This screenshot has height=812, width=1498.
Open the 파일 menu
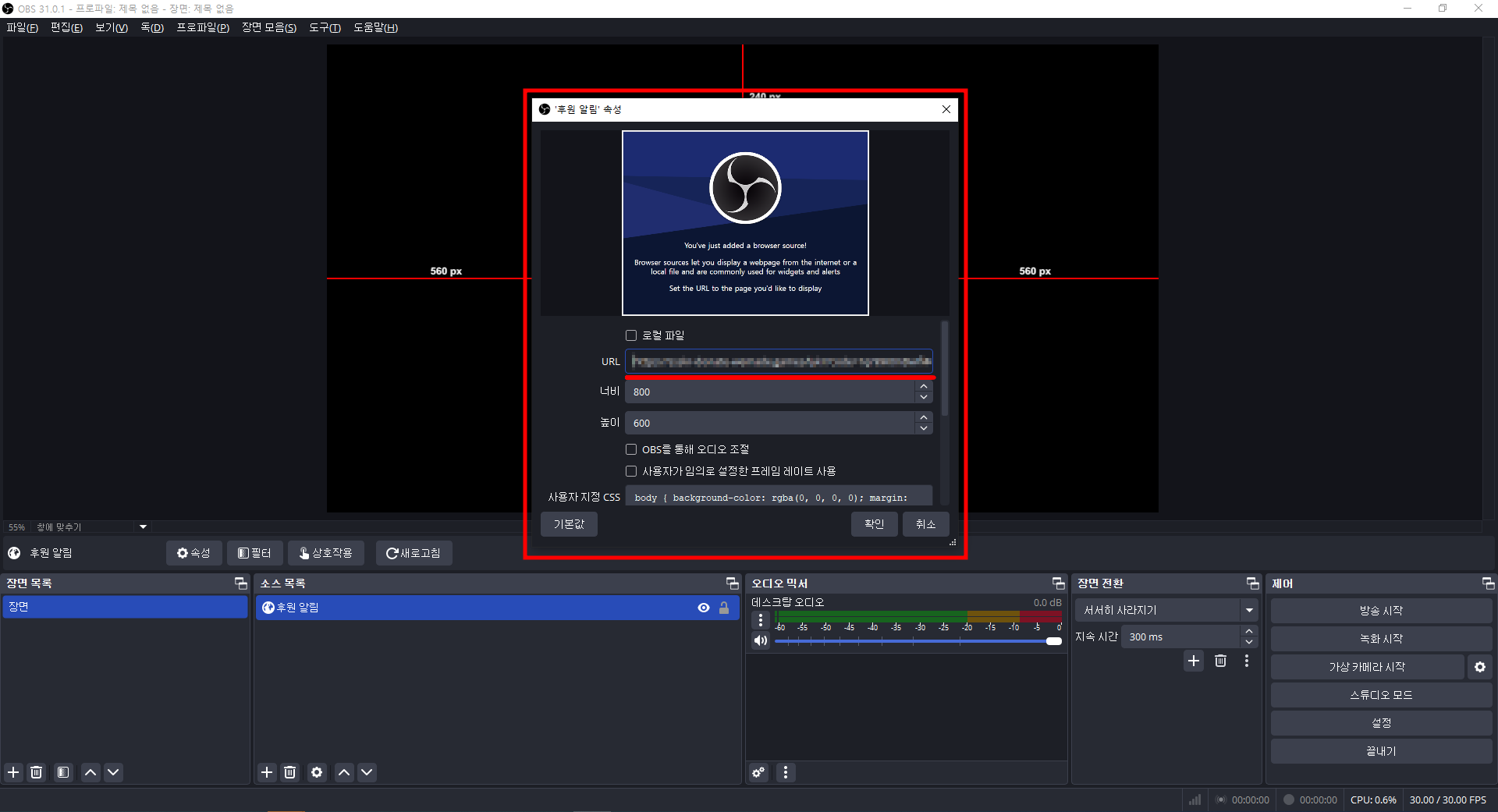[22, 27]
